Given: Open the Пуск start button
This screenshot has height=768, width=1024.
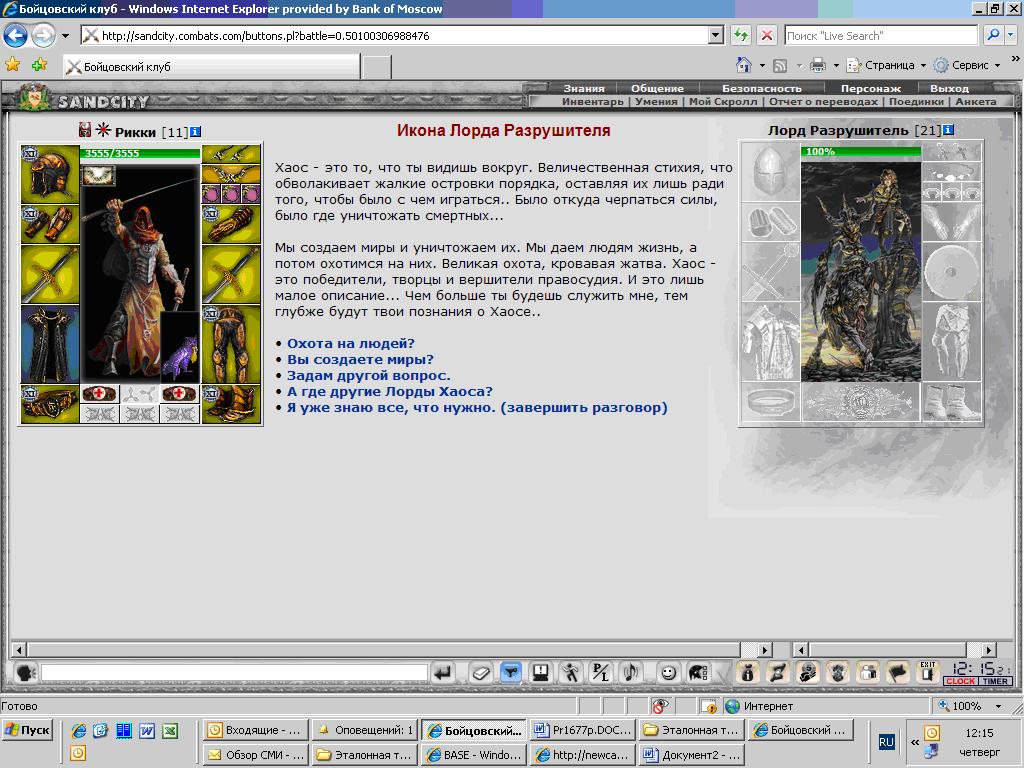Looking at the screenshot, I should [x=27, y=730].
